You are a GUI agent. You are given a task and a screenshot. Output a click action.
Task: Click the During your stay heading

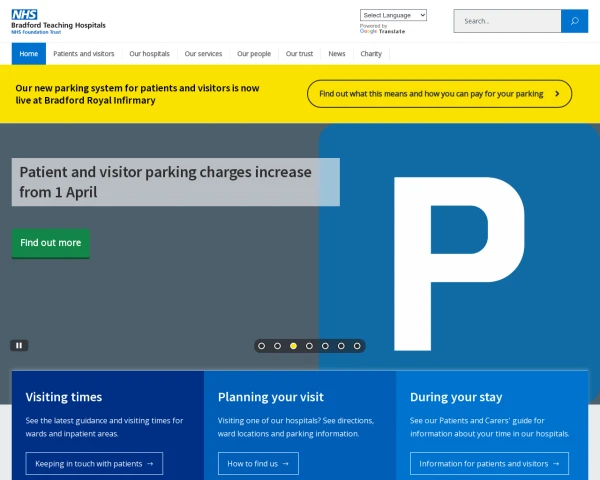[x=456, y=397]
